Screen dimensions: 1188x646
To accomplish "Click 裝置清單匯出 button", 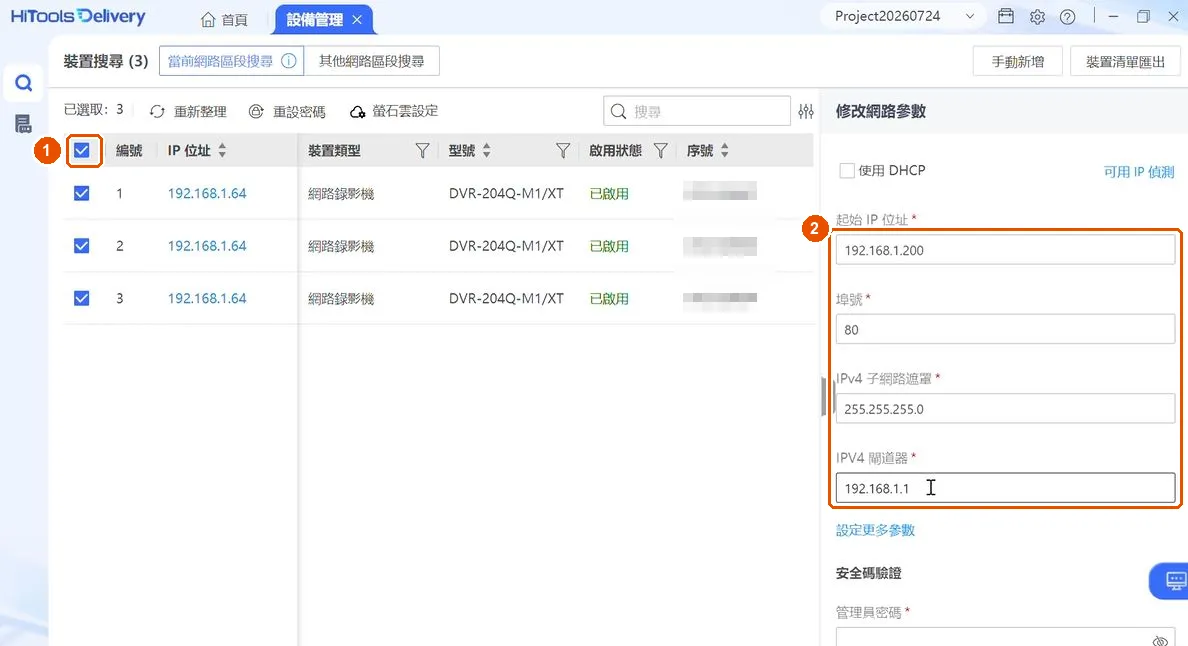I will (1125, 61).
